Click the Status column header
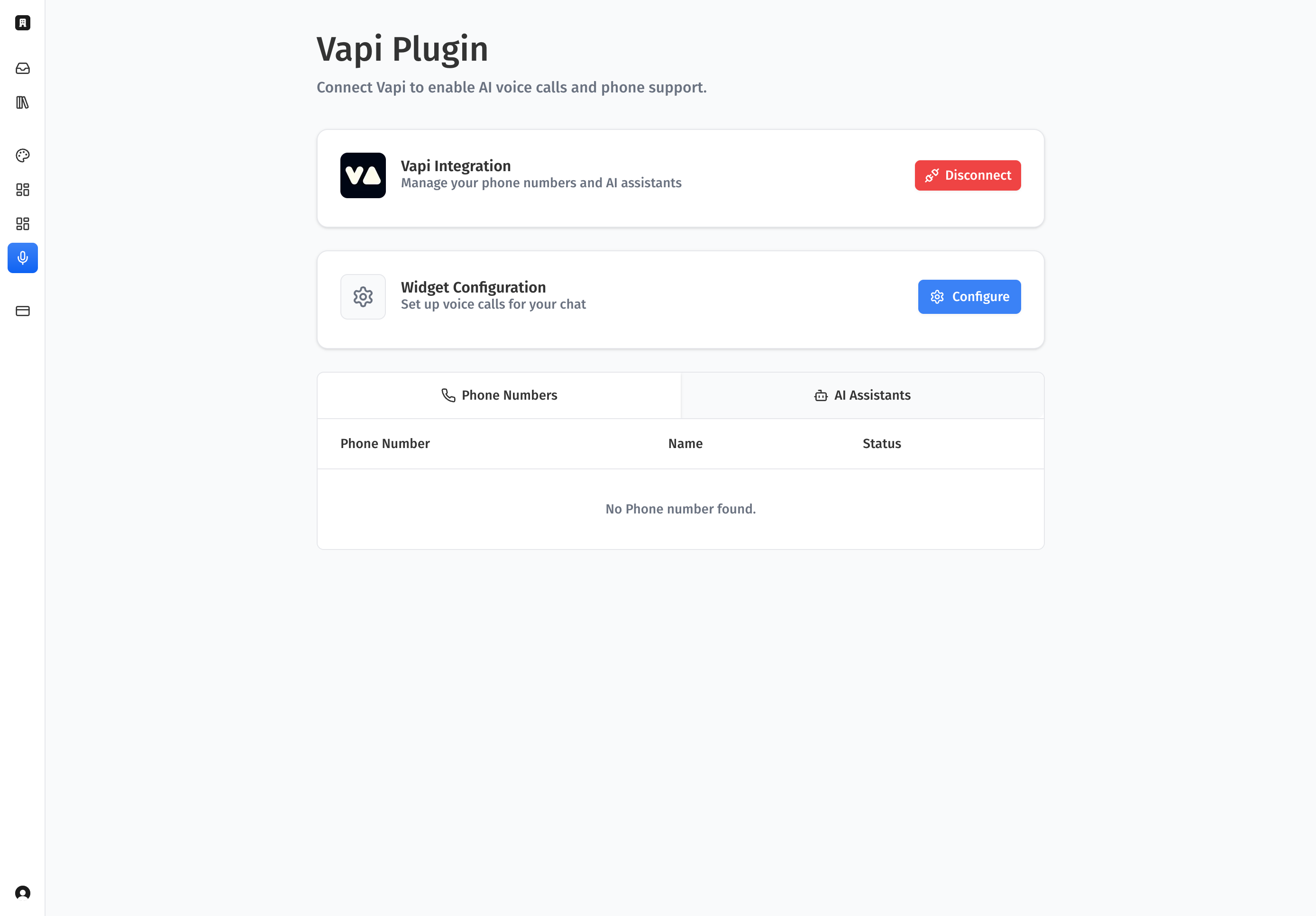This screenshot has width=1316, height=916. [882, 444]
